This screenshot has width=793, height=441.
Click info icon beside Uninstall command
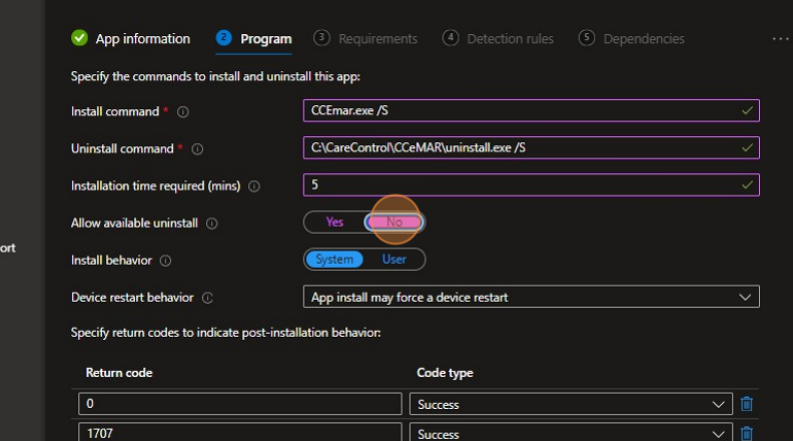[x=197, y=149]
